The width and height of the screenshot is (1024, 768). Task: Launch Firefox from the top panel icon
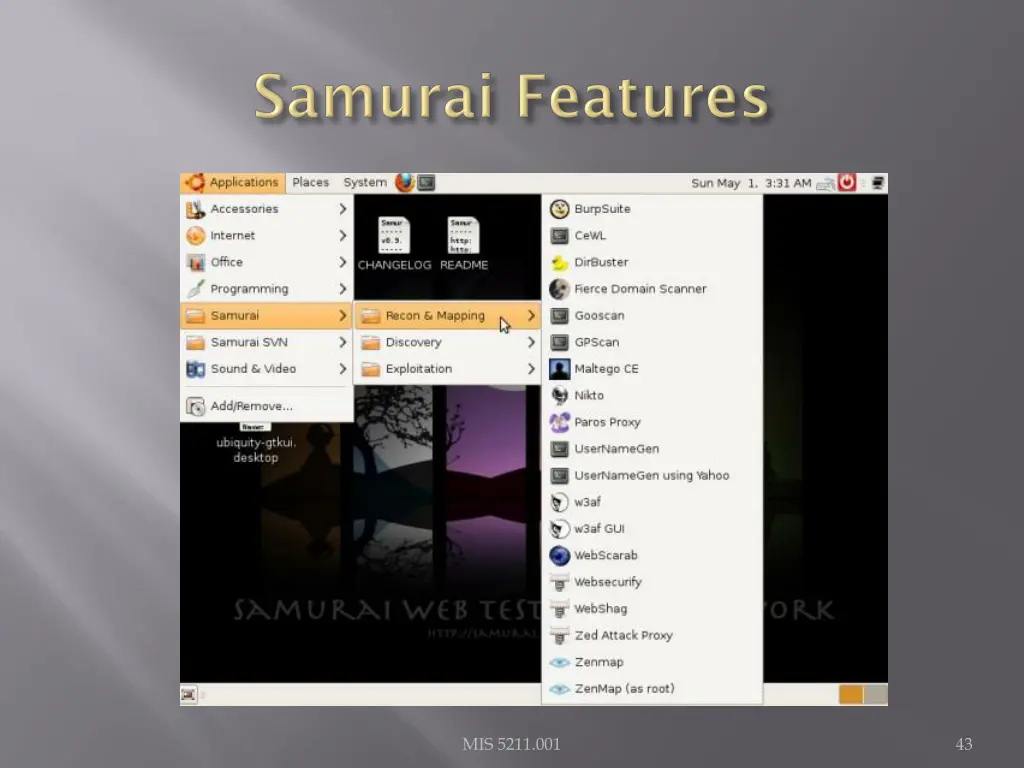pyautogui.click(x=404, y=182)
